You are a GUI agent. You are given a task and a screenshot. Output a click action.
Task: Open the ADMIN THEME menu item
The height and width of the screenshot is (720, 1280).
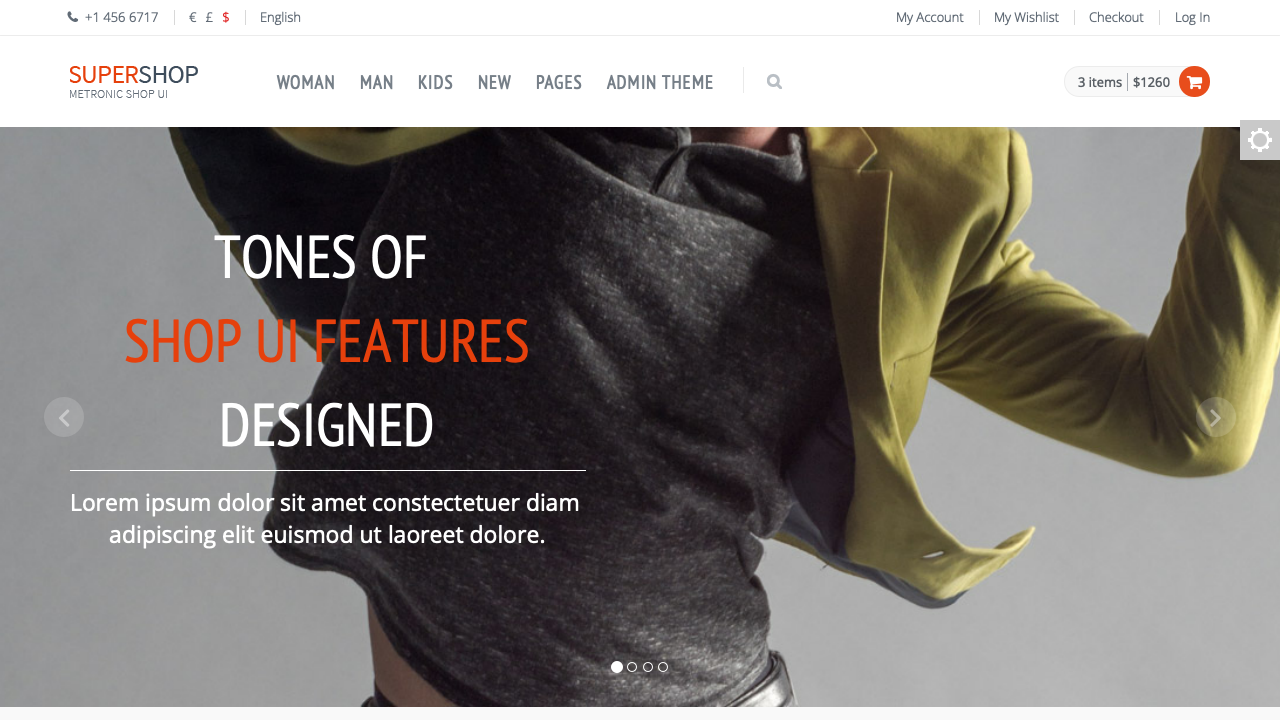pos(660,82)
